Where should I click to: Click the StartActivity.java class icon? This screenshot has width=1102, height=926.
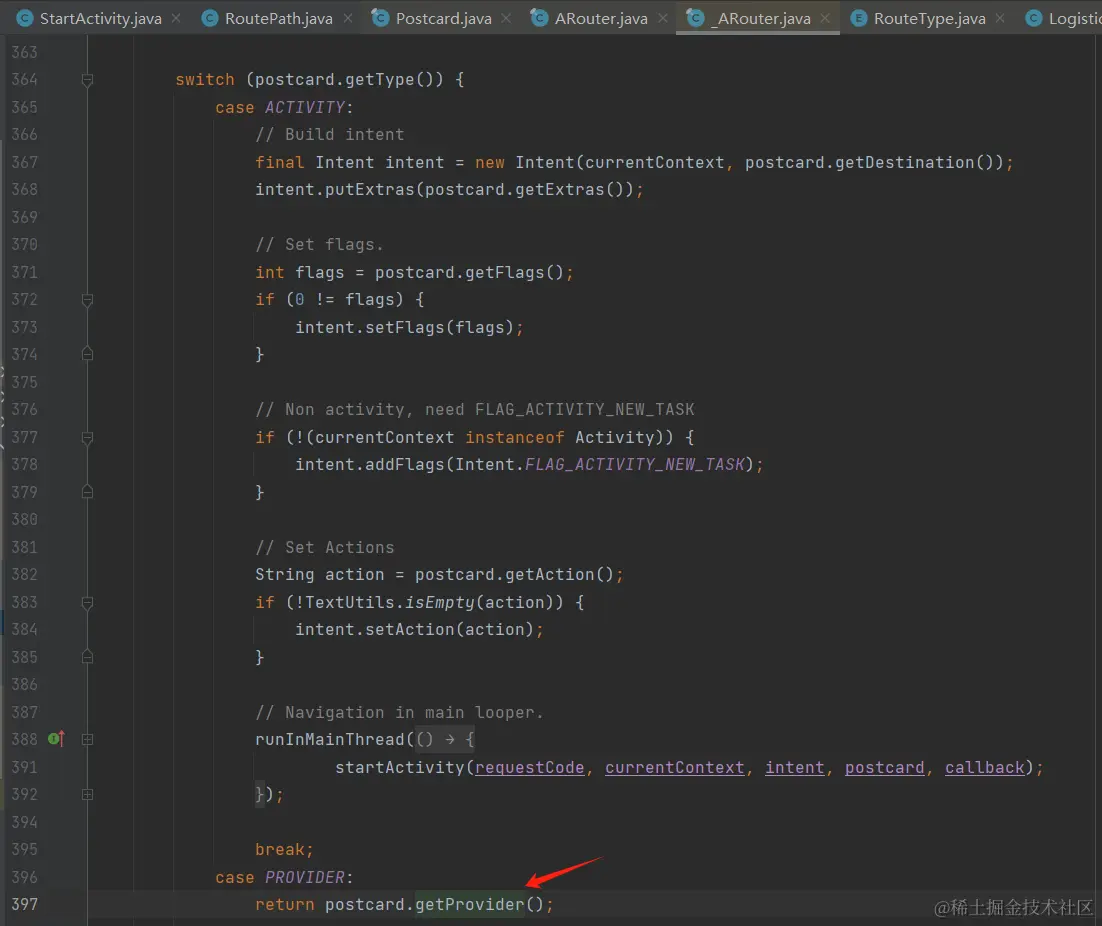(x=25, y=18)
